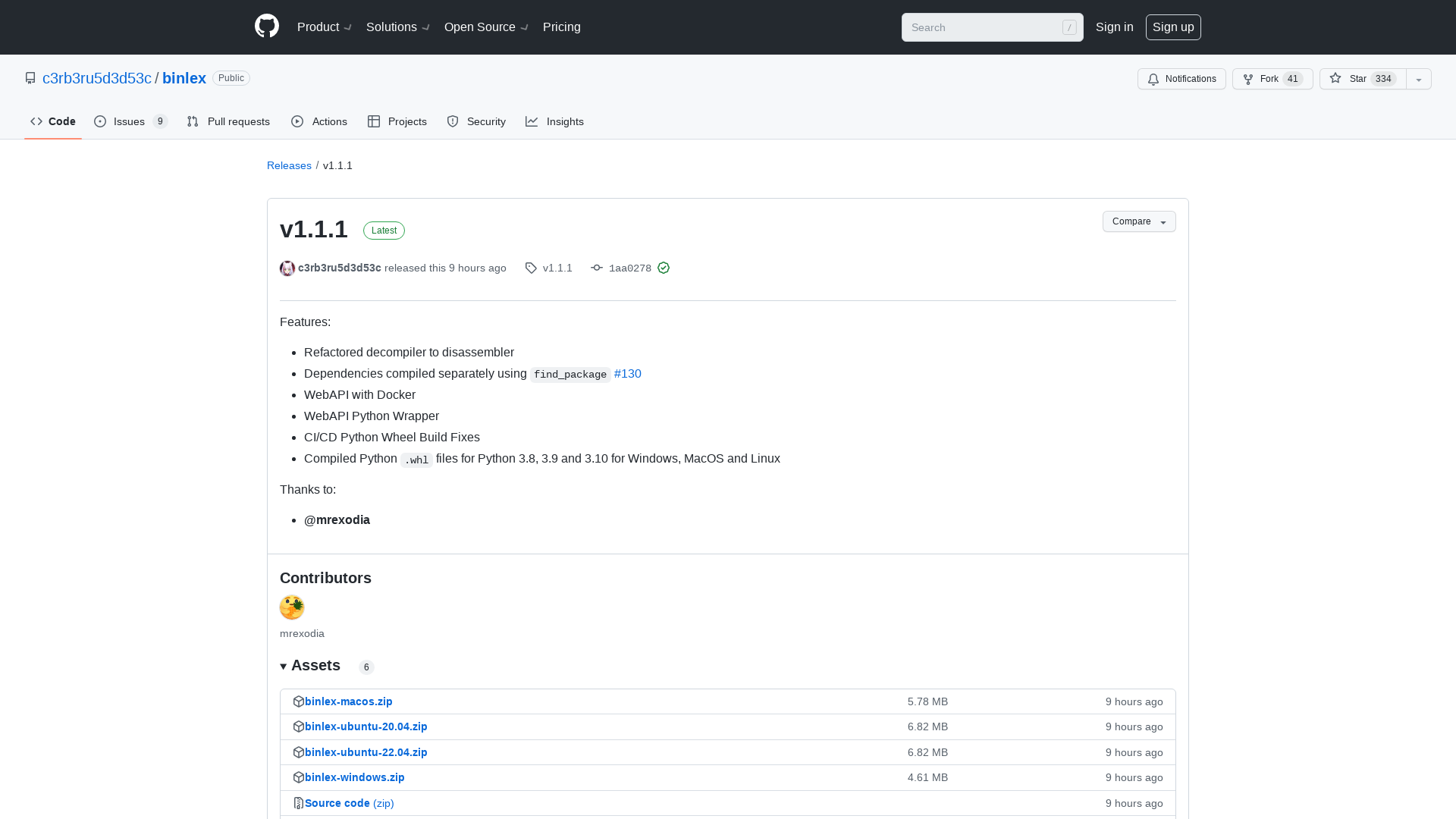Click the search input field

click(991, 27)
